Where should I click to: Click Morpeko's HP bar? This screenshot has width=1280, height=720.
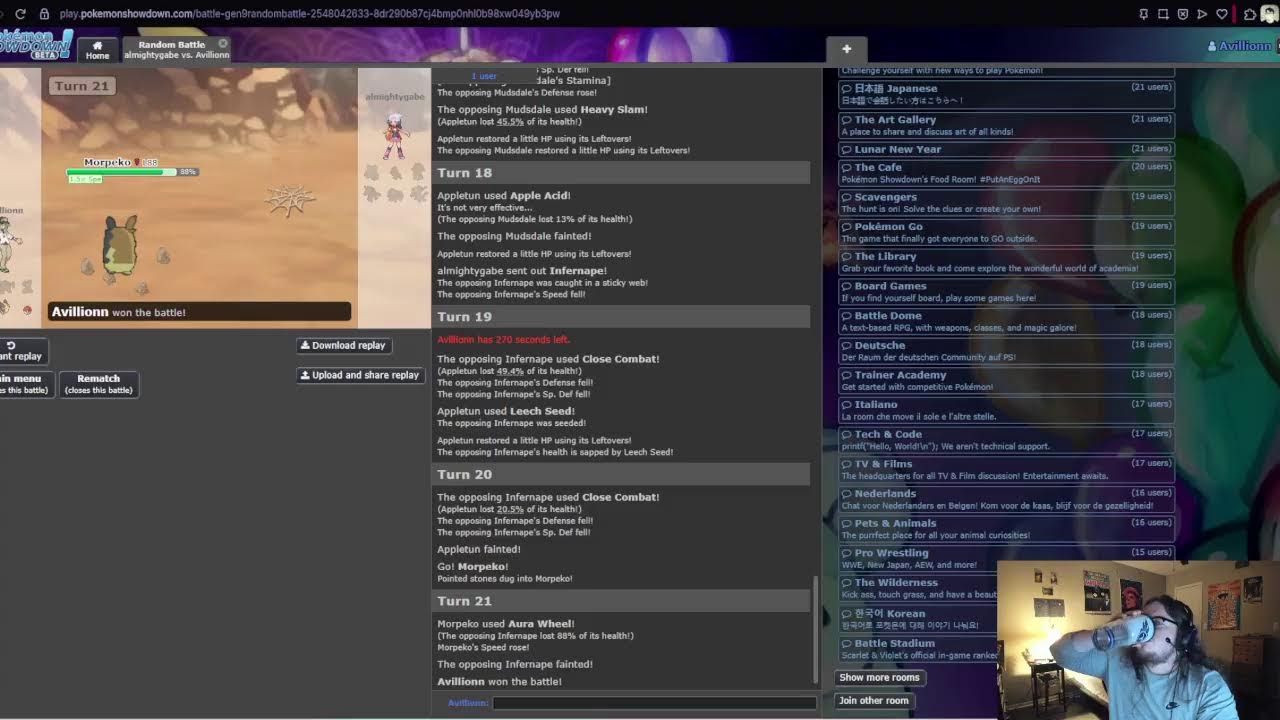(121, 172)
